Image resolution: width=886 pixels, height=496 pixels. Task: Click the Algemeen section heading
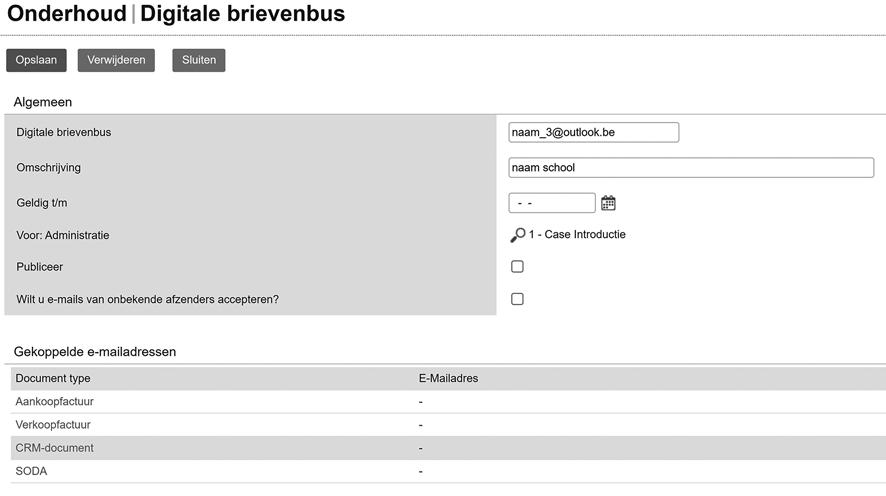tap(43, 102)
